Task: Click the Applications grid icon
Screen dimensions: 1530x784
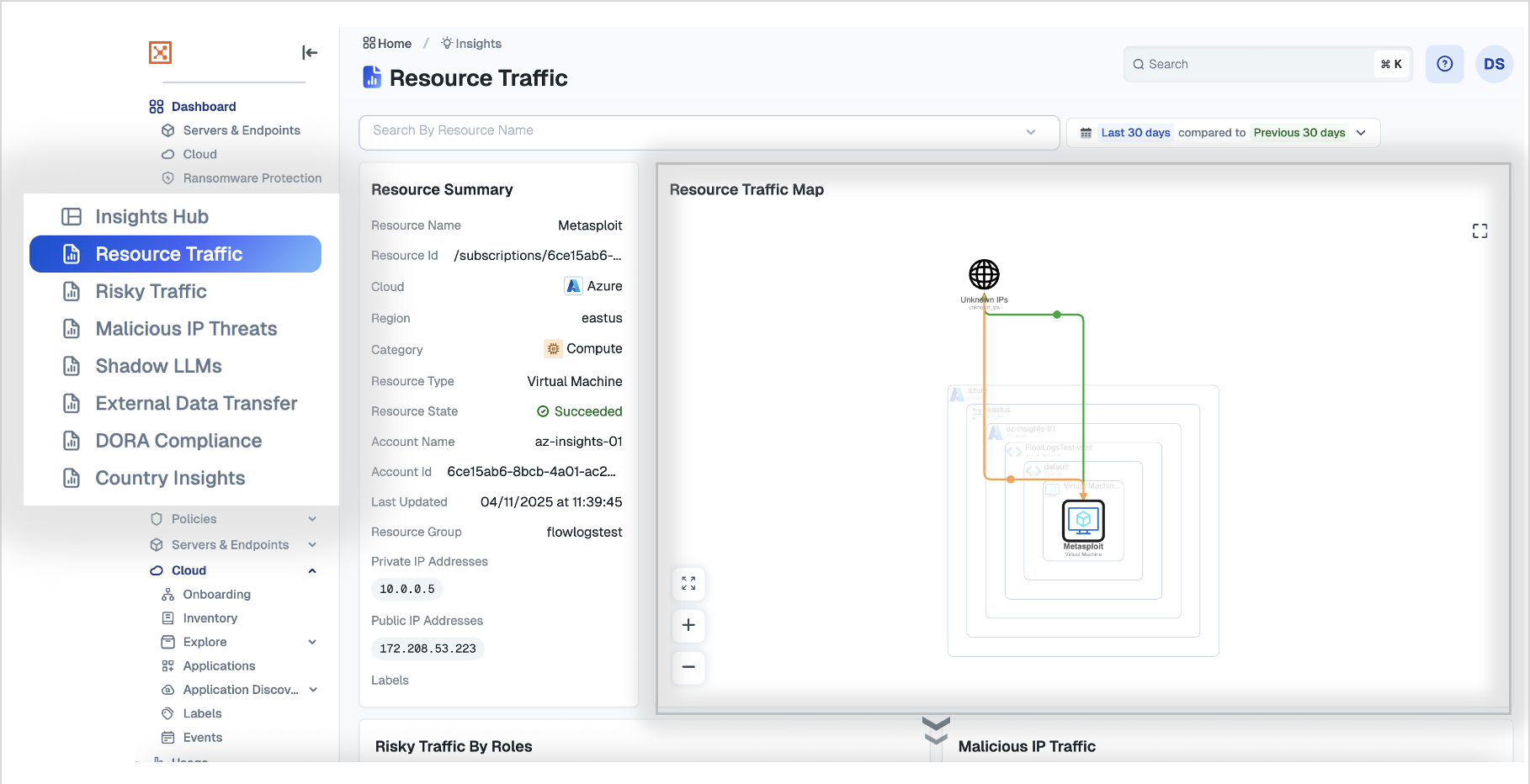Action: [167, 665]
